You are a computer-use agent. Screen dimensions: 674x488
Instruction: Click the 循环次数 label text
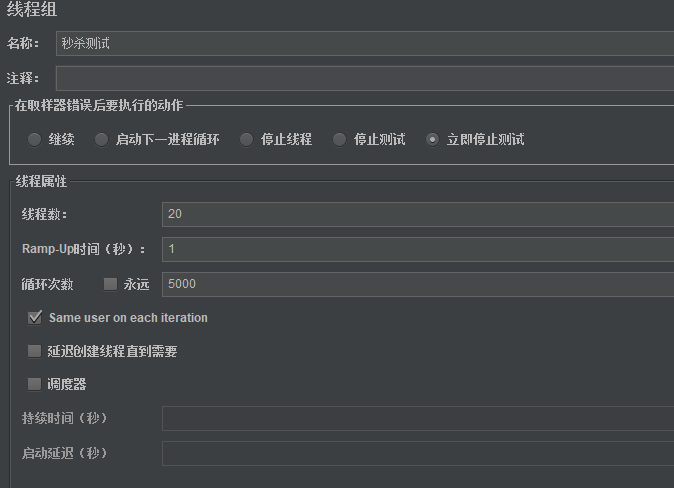[x=47, y=284]
